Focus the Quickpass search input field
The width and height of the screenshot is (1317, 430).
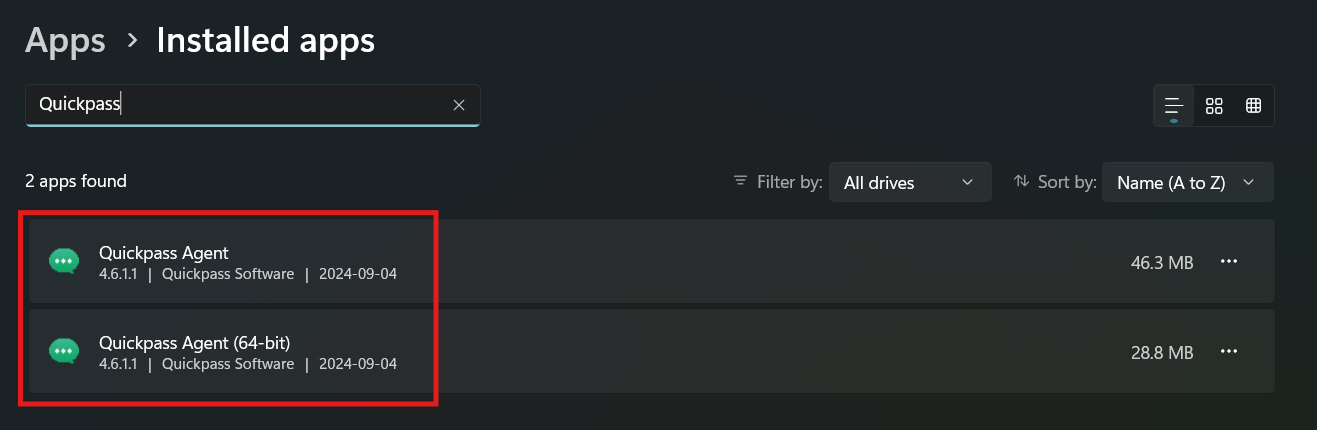238,105
